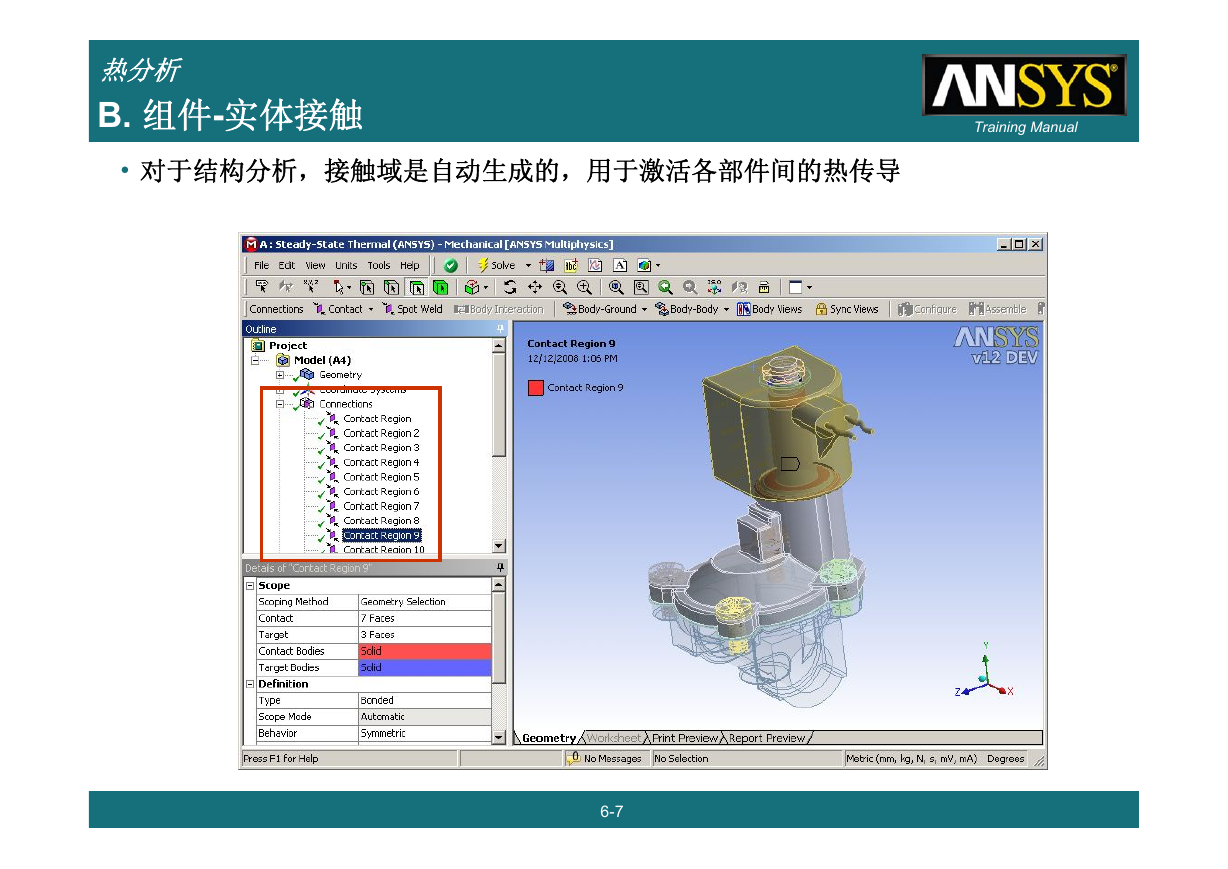Pin toggle on the Details panel
The height and width of the screenshot is (869, 1228).
[x=501, y=568]
